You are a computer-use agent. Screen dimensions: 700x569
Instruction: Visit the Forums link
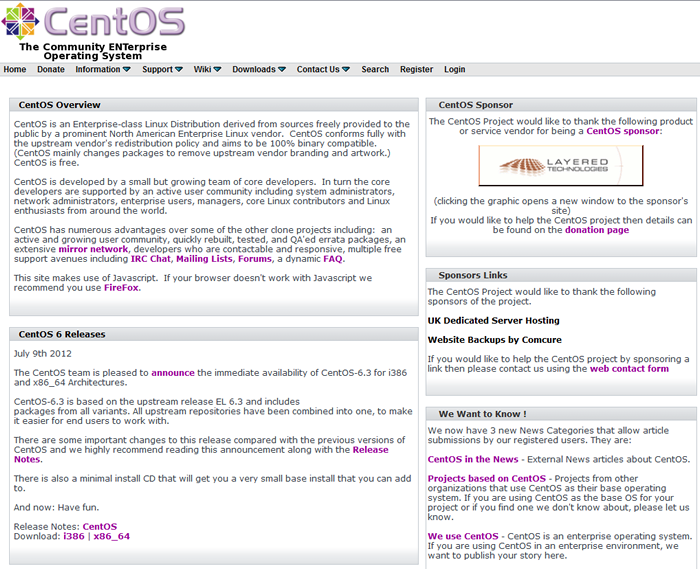254,259
